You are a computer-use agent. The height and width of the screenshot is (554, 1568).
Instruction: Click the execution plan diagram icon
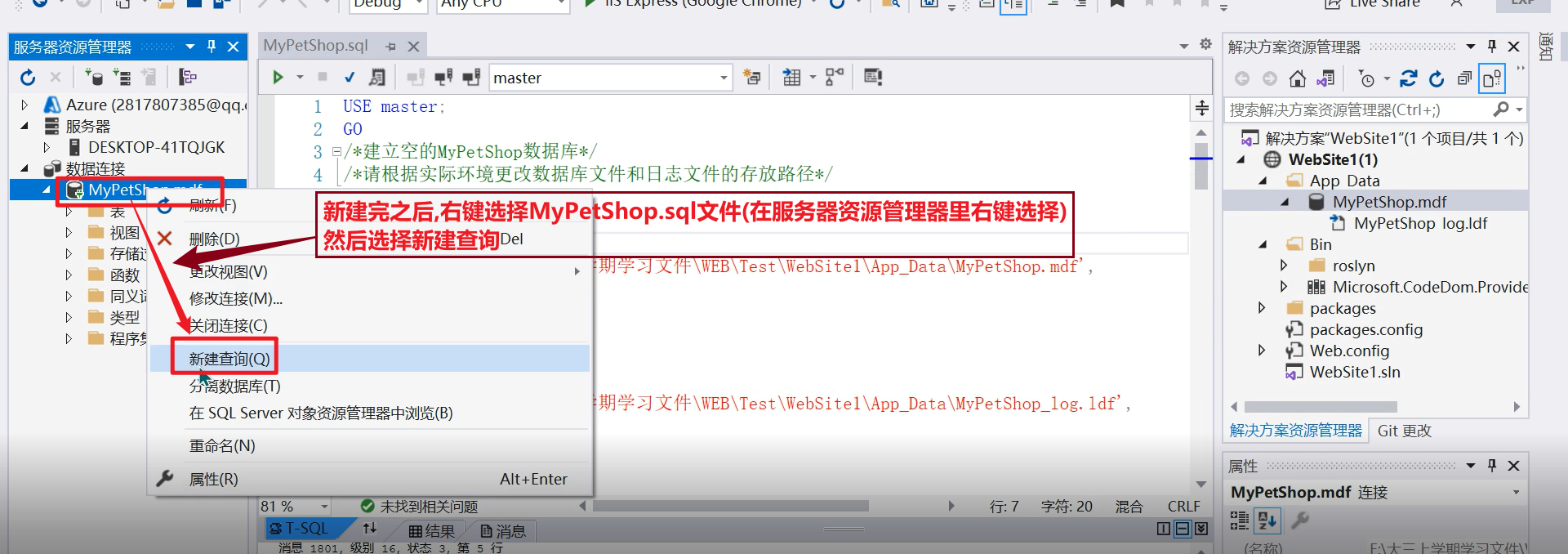tap(835, 78)
